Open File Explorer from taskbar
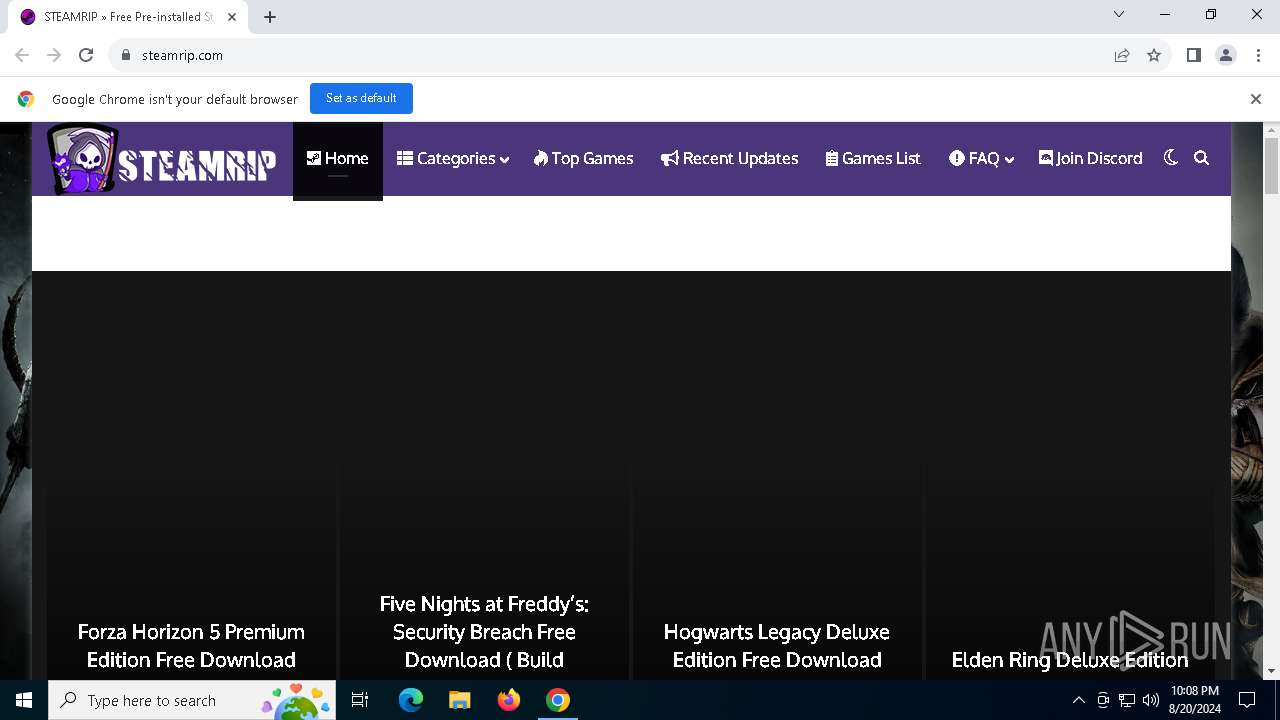The width and height of the screenshot is (1280, 720). [x=459, y=700]
